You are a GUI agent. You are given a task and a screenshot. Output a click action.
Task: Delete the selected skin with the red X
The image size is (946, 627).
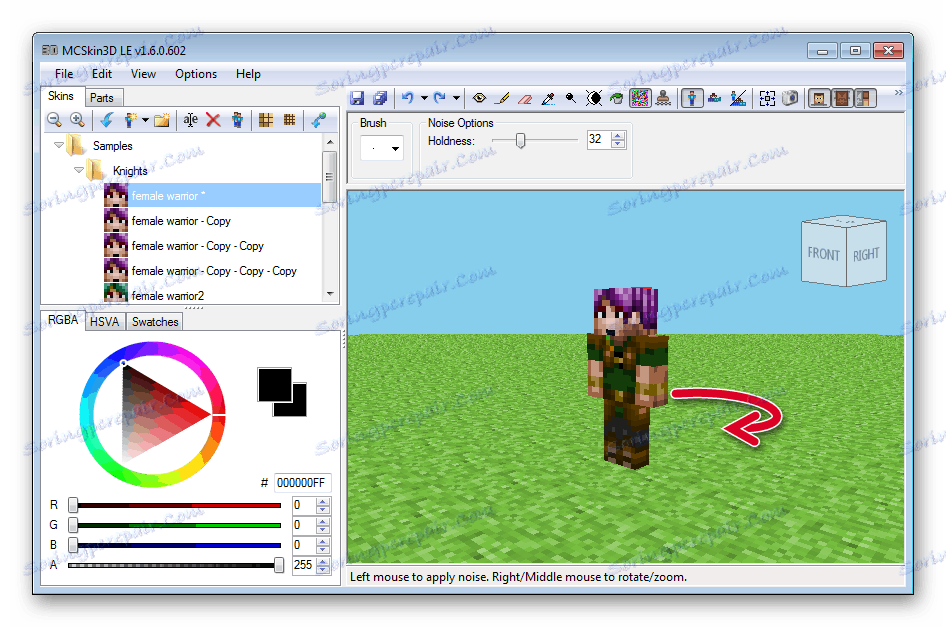pos(212,120)
